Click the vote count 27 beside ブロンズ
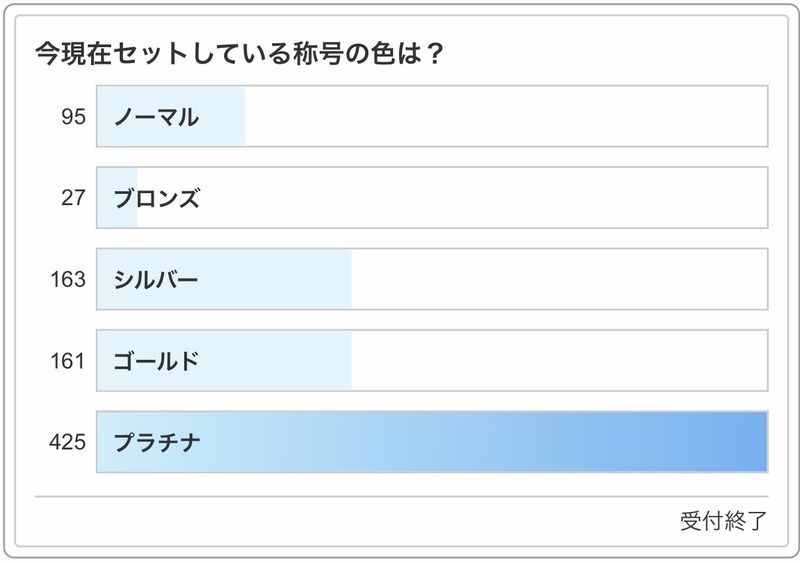This screenshot has width=800, height=563. 73,198
